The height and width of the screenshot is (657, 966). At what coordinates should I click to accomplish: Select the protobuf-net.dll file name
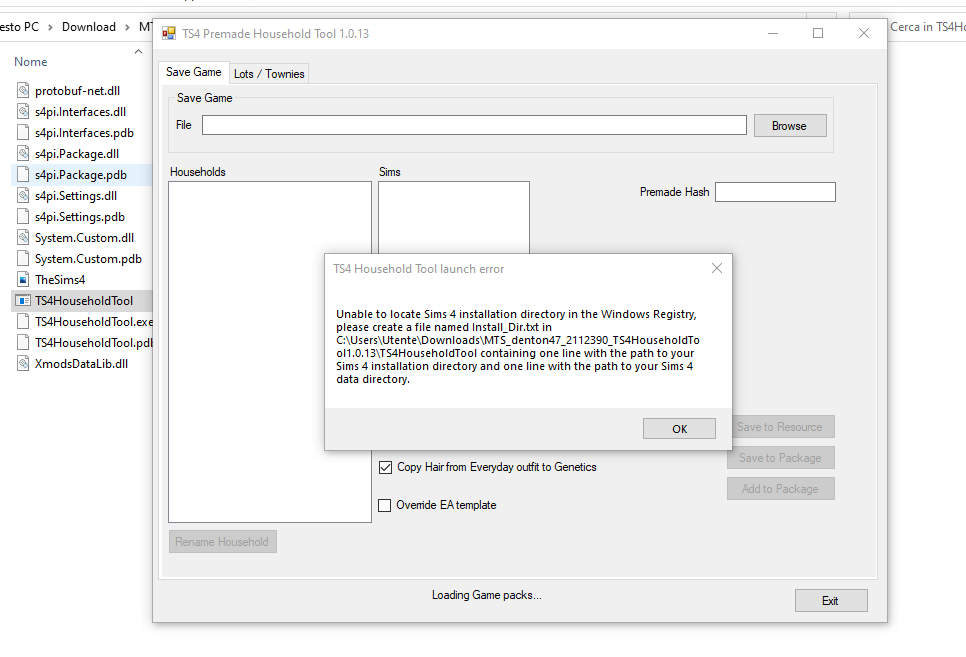point(78,91)
